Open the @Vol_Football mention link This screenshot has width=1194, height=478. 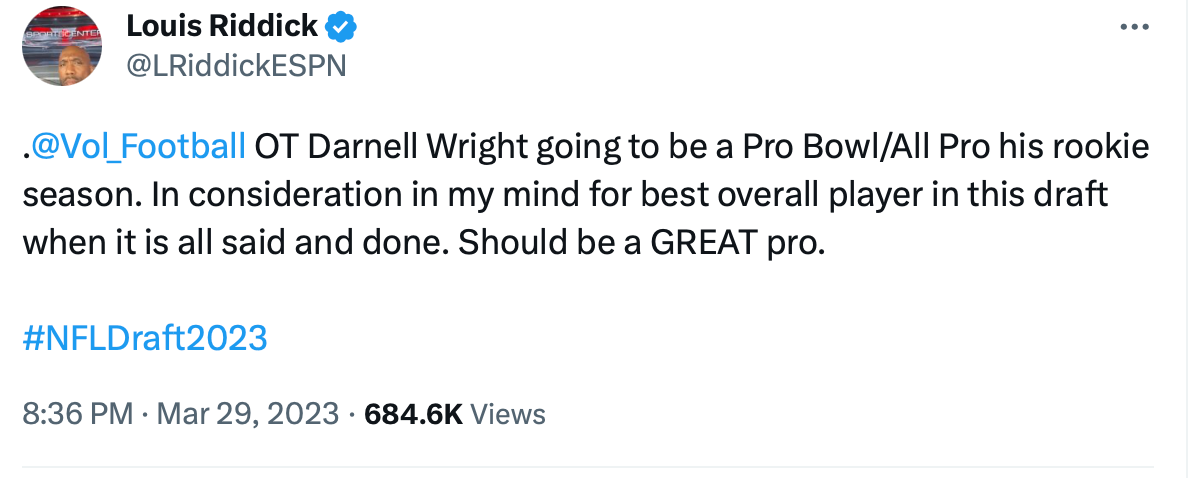[138, 147]
